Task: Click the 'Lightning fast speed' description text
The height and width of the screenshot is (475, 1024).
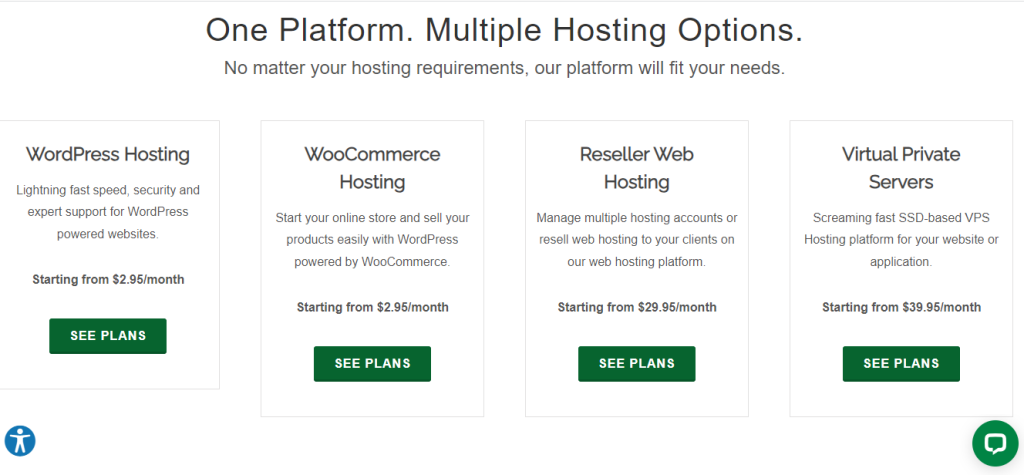Action: coord(108,212)
